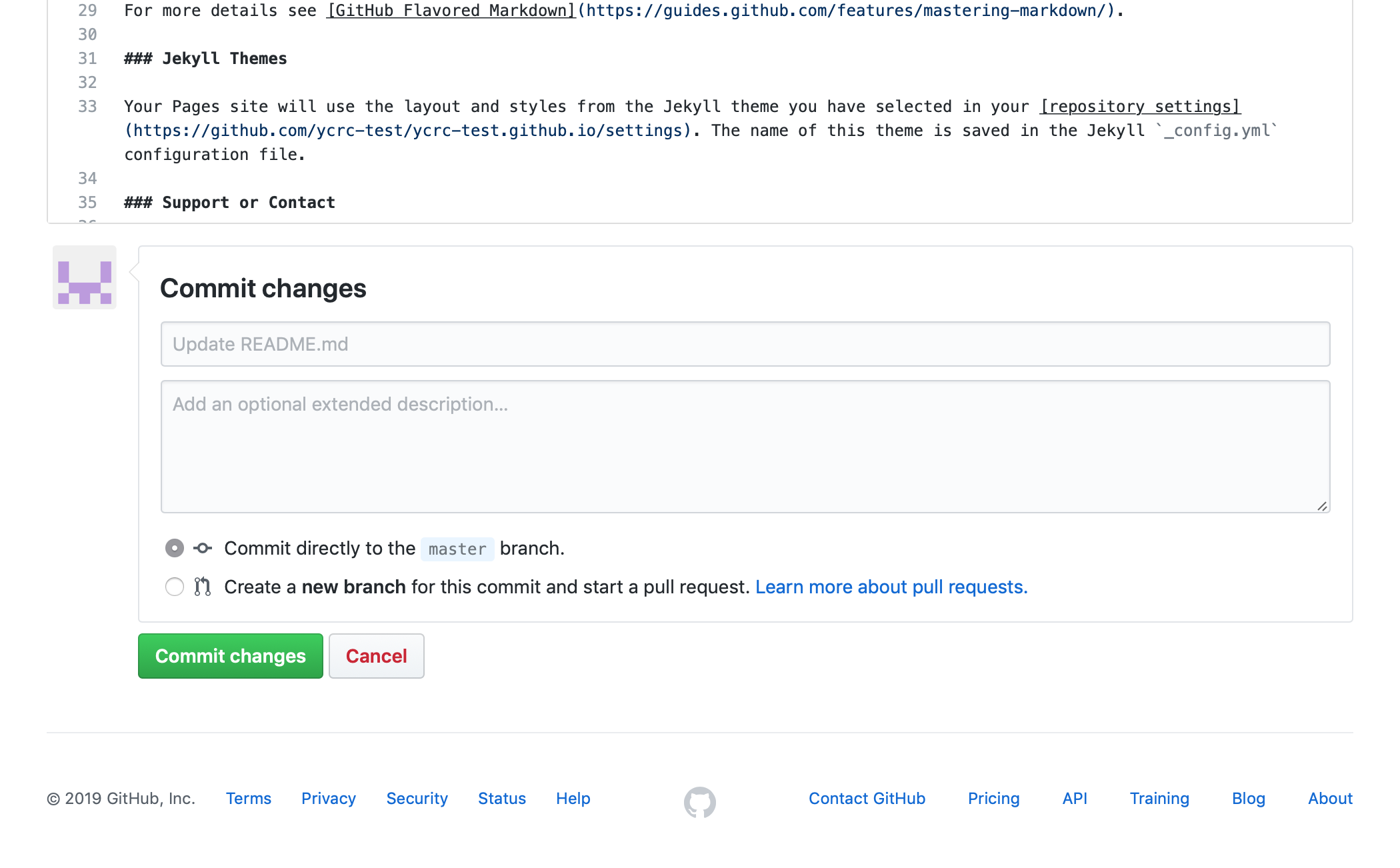Click Learn more about pull requests link
The width and height of the screenshot is (1400, 868).
coord(892,587)
